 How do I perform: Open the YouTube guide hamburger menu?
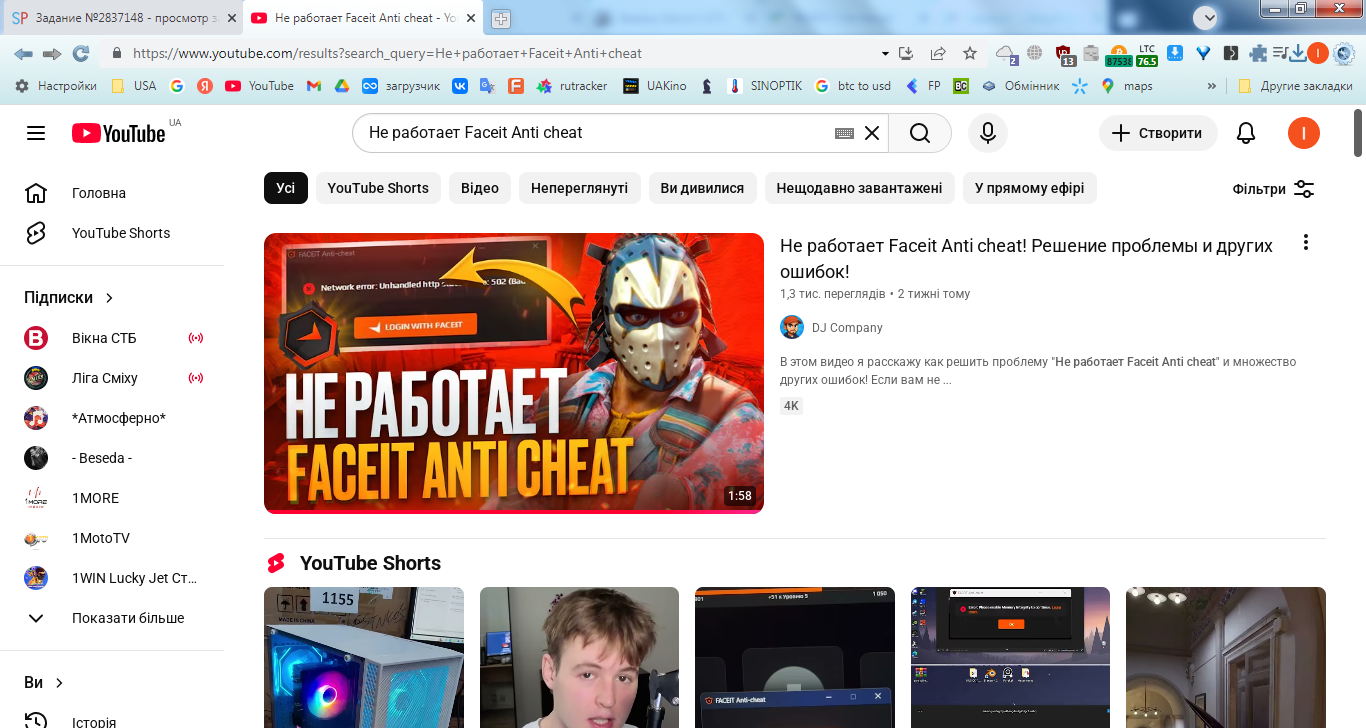tap(36, 133)
